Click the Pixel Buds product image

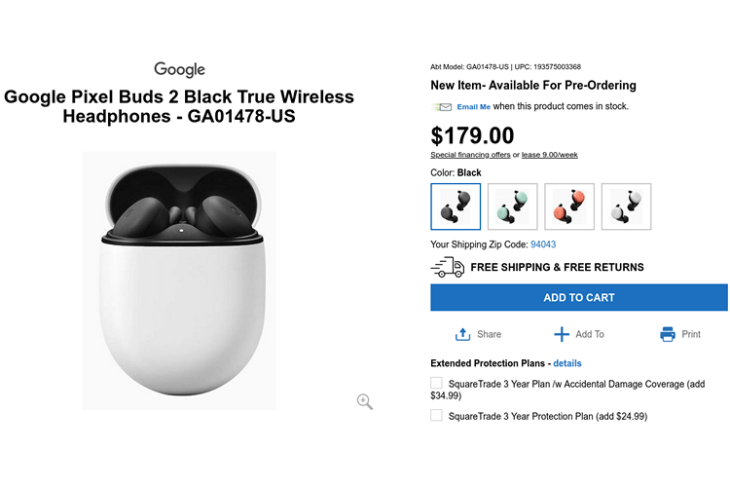pos(180,281)
